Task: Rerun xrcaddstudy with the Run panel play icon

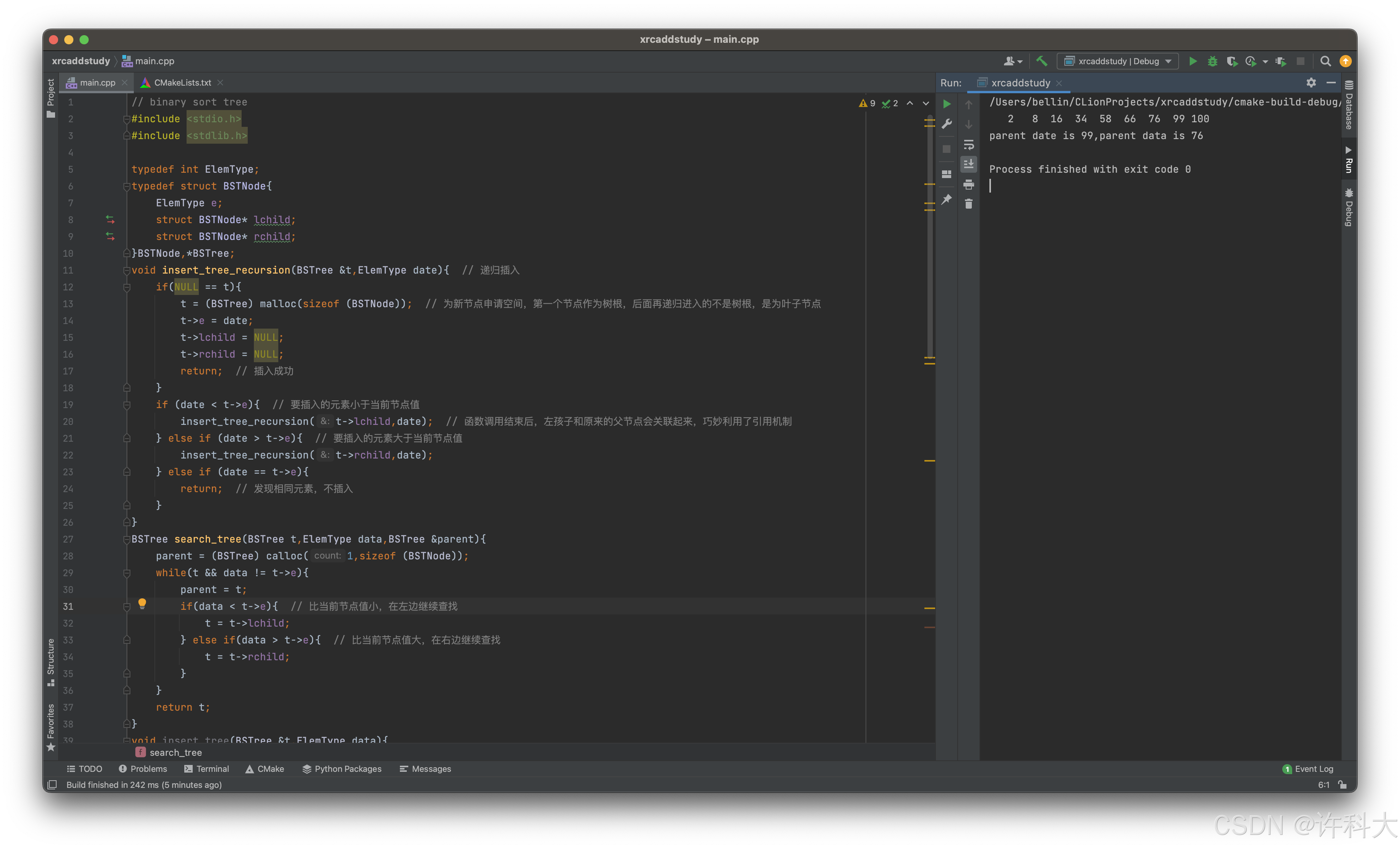Action: pyautogui.click(x=947, y=104)
